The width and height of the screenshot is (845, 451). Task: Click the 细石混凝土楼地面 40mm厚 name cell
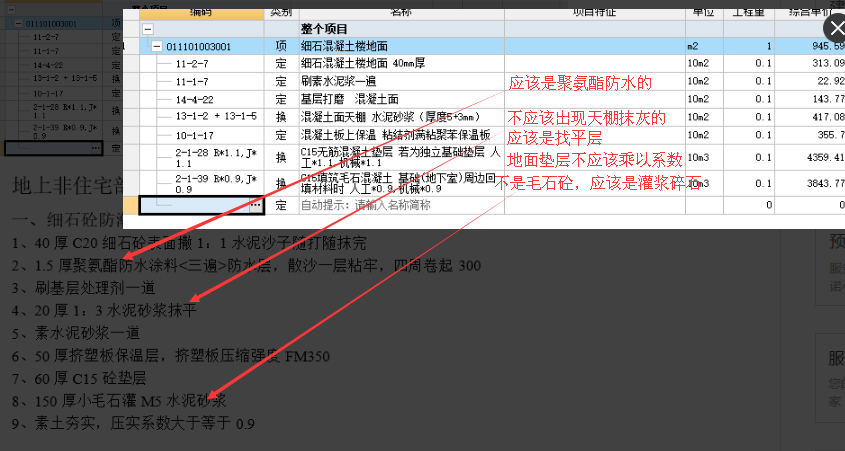pyautogui.click(x=401, y=64)
